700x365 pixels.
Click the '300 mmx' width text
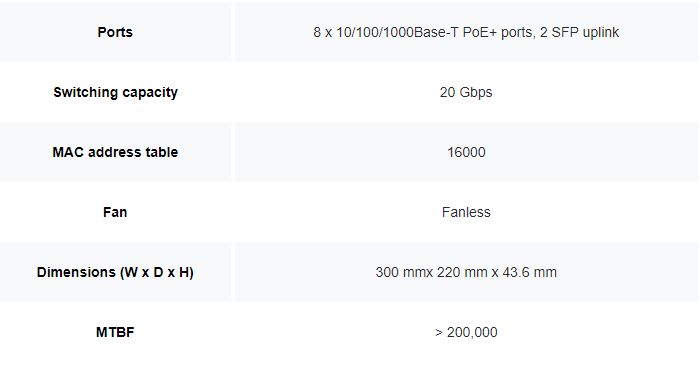[x=404, y=272]
